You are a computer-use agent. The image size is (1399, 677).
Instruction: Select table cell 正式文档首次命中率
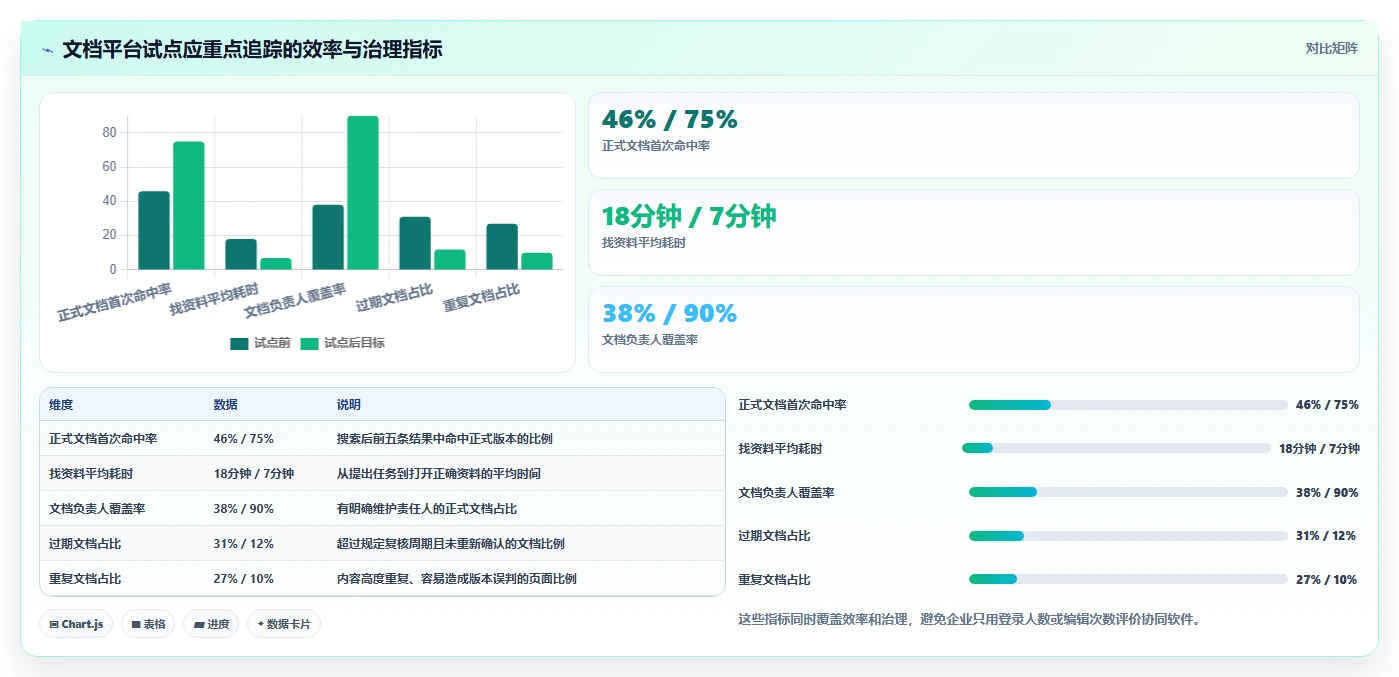pyautogui.click(x=103, y=439)
